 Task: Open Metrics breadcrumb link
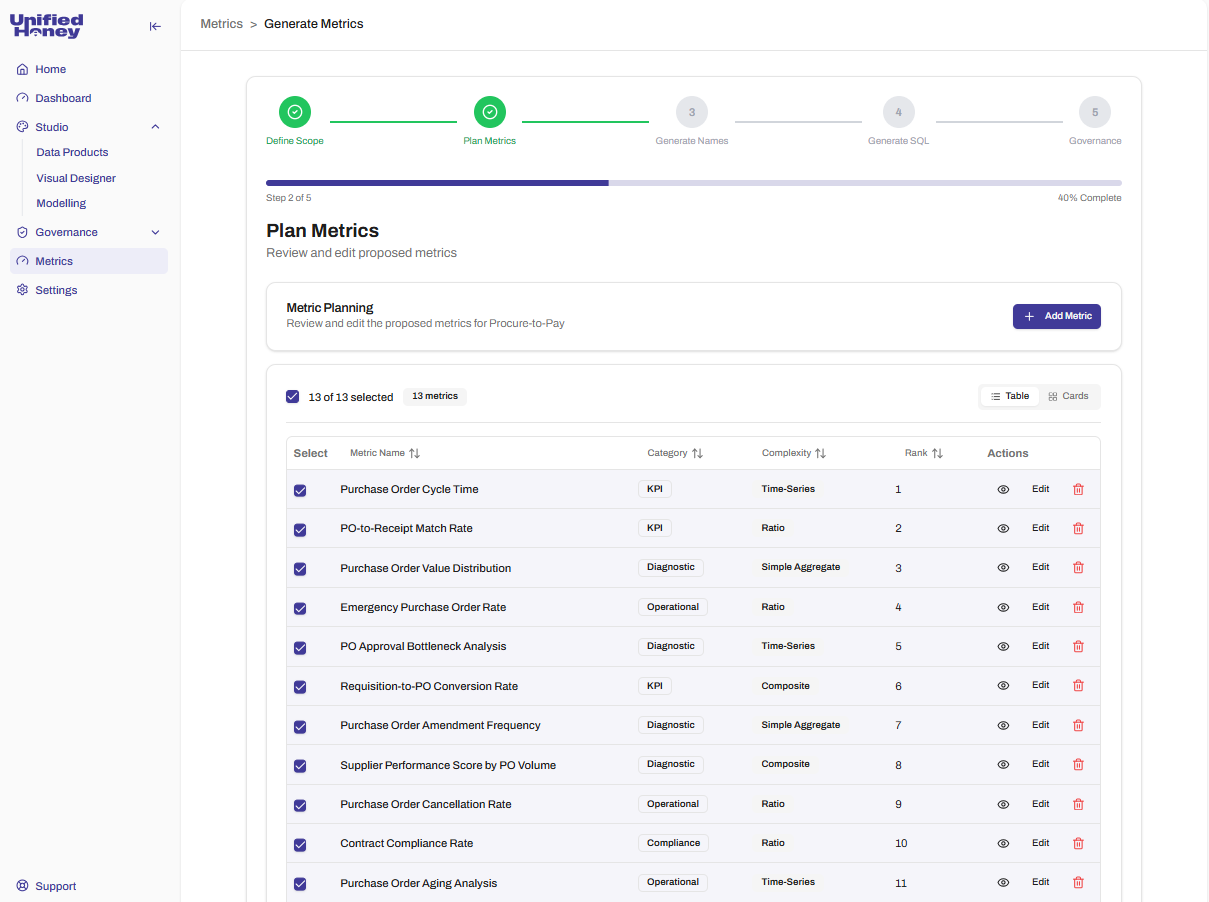point(222,23)
